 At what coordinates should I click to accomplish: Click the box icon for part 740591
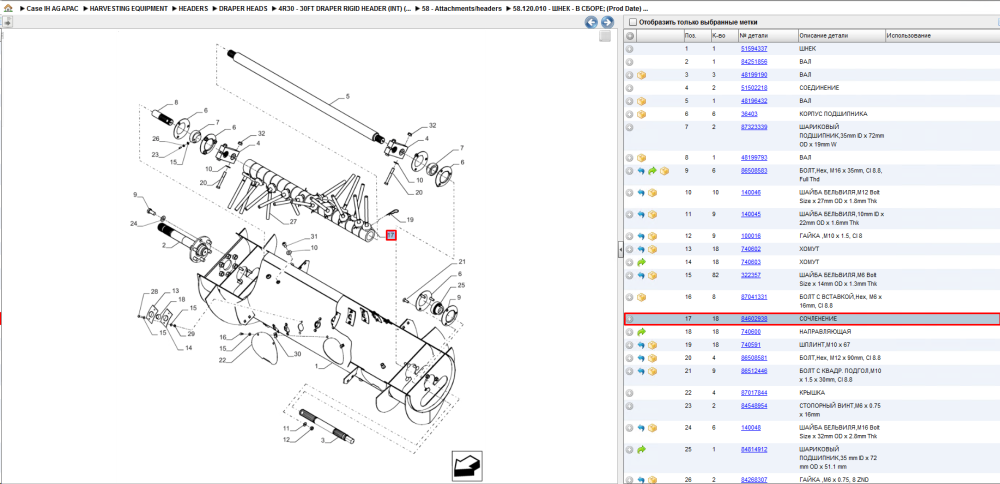[652, 345]
